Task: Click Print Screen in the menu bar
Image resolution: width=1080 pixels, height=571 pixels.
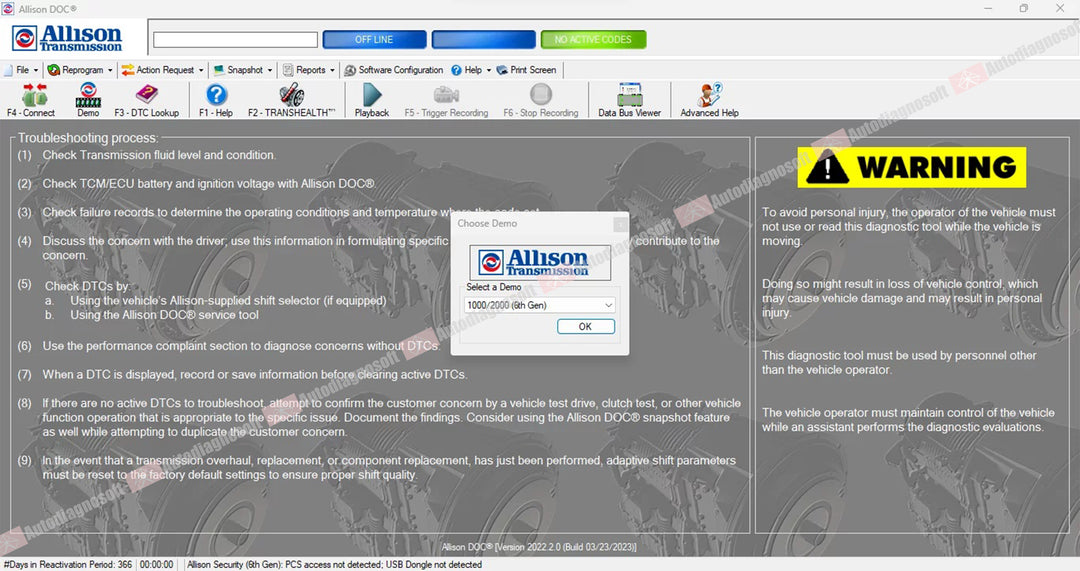Action: click(526, 70)
